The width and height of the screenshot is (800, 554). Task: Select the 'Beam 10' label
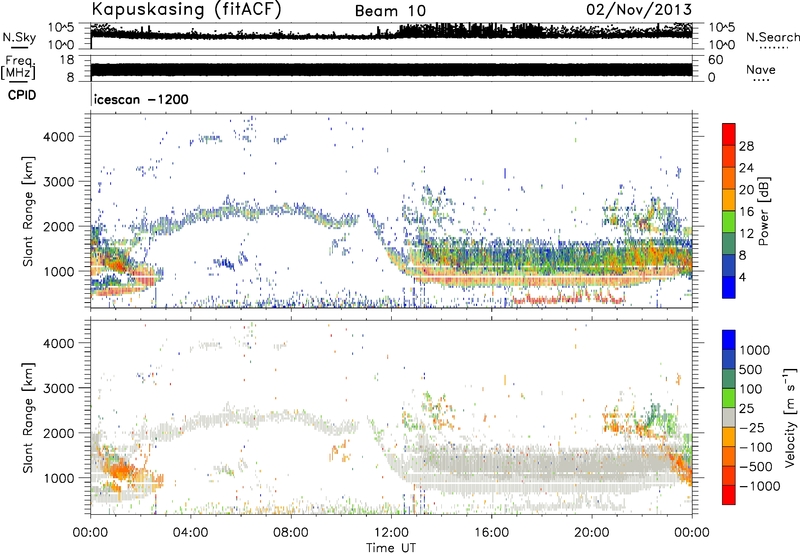pos(390,11)
